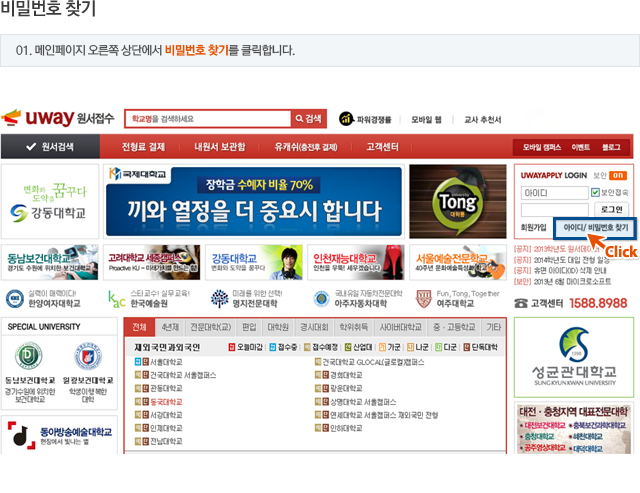Switch to the 기타 tab
Image resolution: width=640 pixels, height=493 pixels.
click(493, 327)
